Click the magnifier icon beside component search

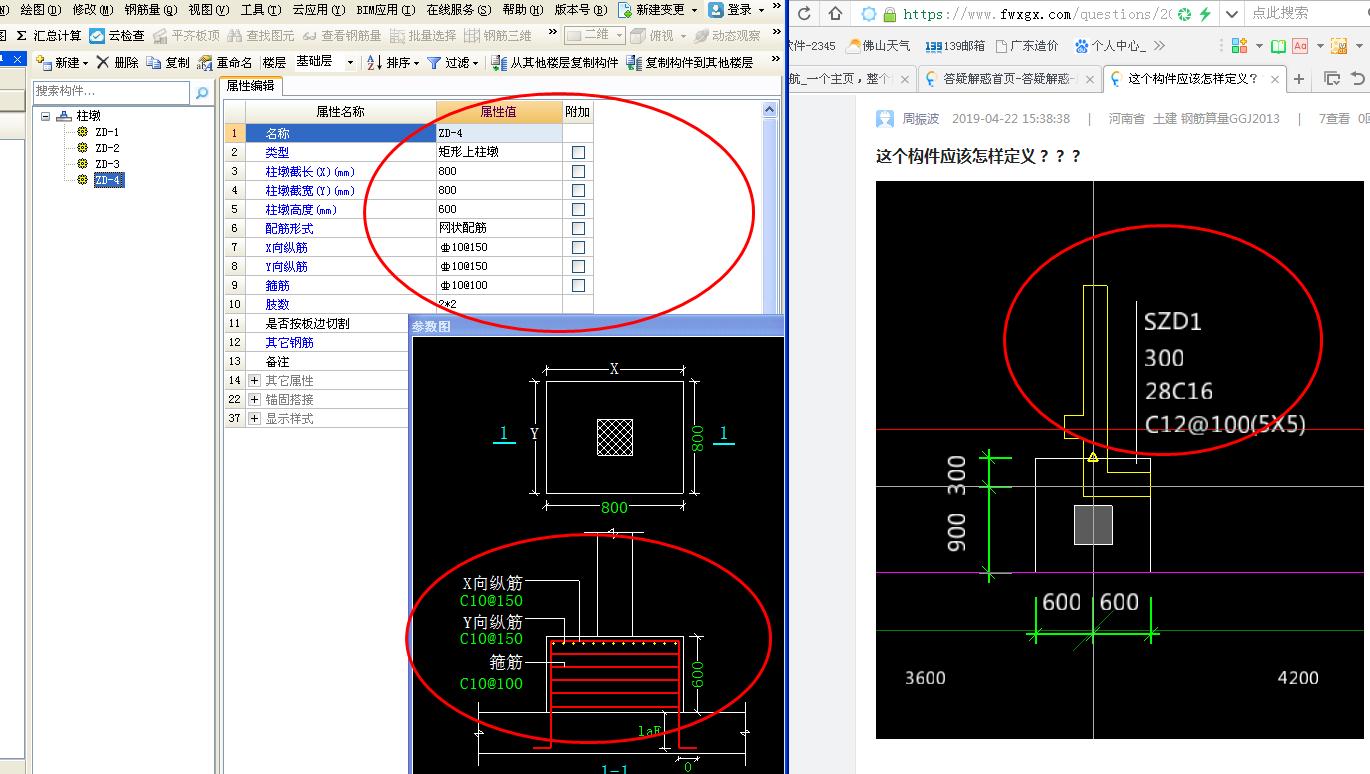click(x=201, y=92)
